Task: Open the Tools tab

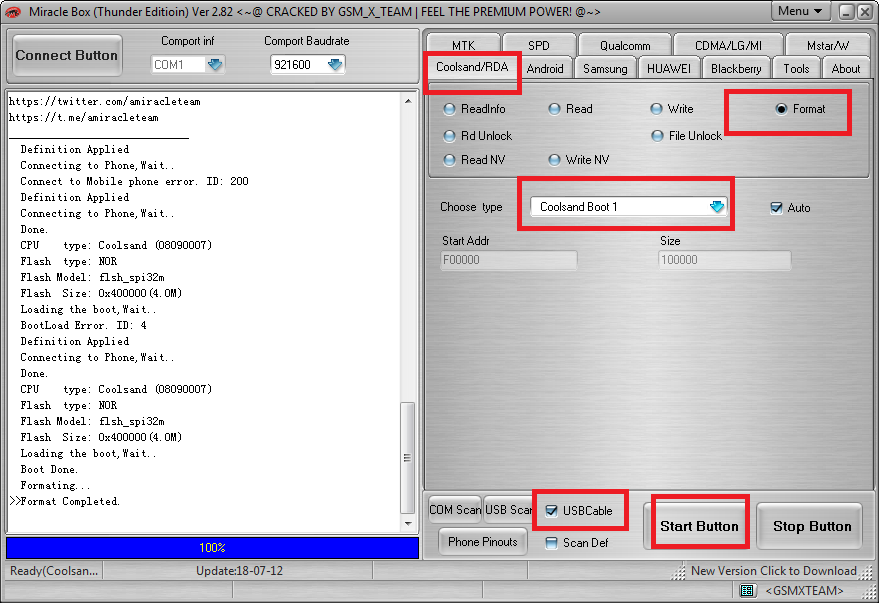Action: [x=796, y=68]
